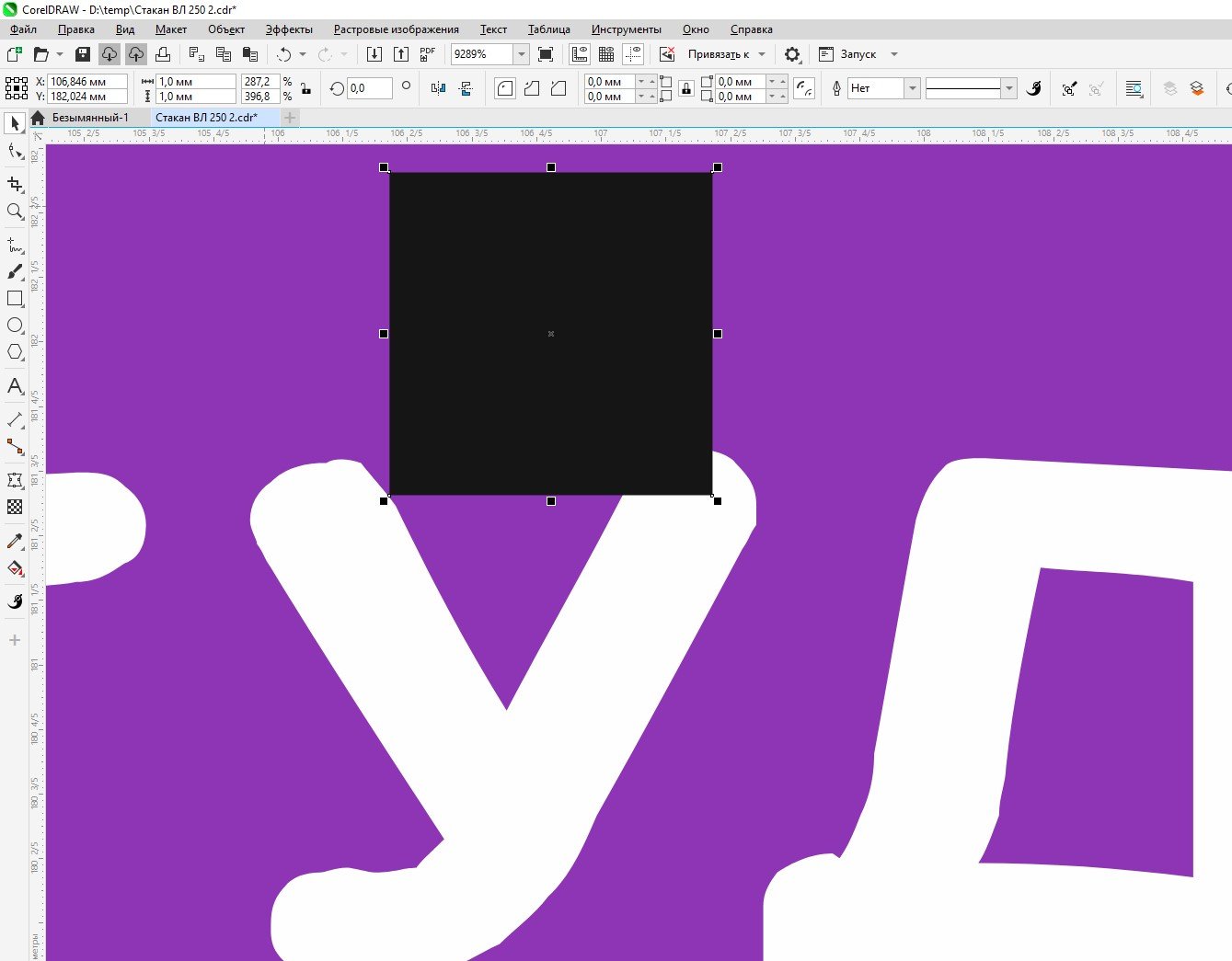Choose the Rectangle tool

pyautogui.click(x=15, y=299)
